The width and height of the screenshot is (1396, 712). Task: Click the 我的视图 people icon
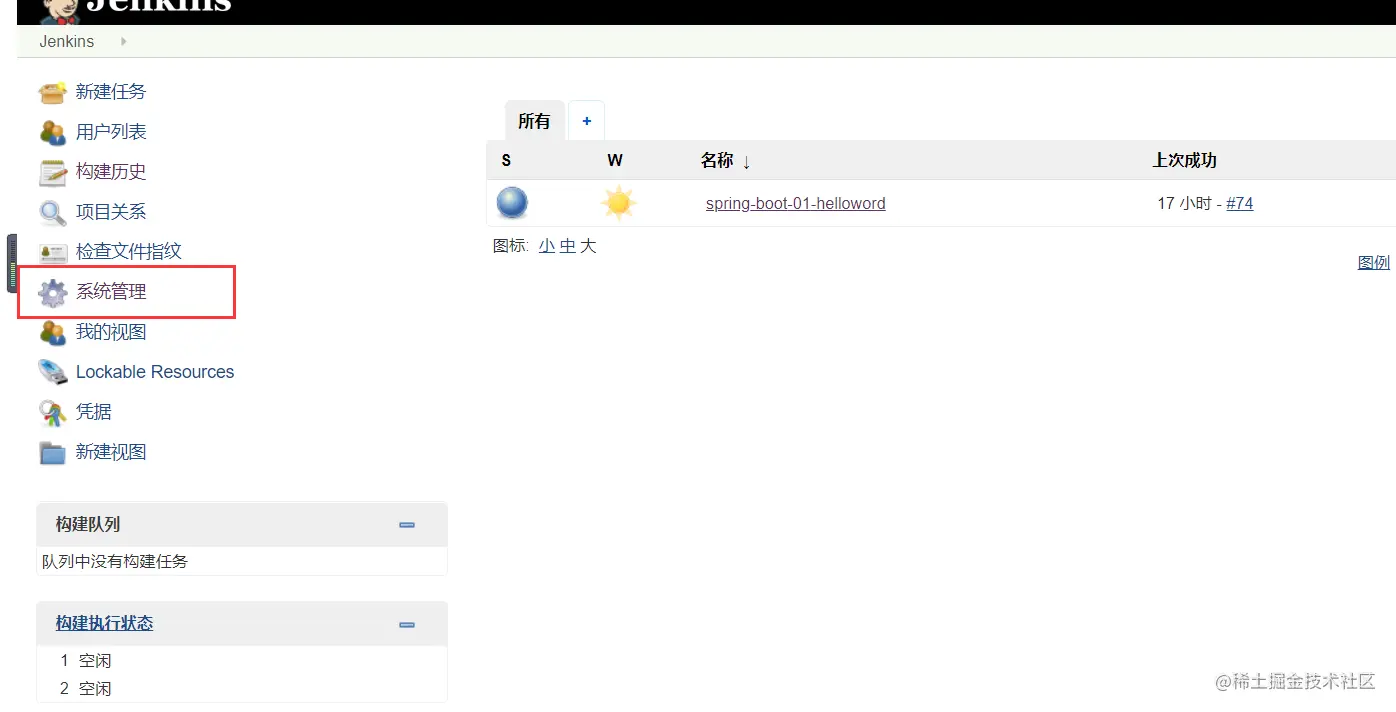click(52, 332)
